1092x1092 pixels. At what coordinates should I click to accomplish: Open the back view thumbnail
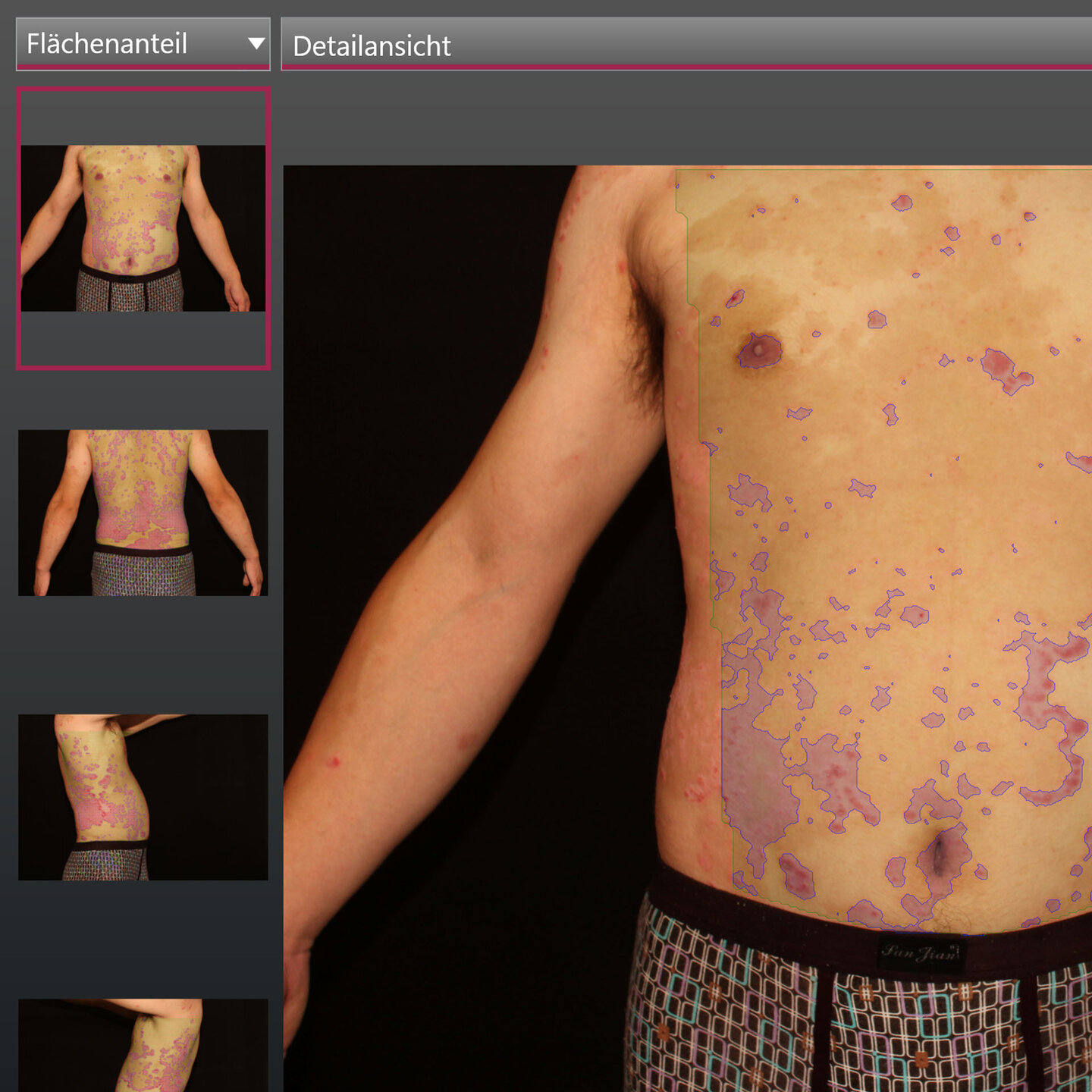pyautogui.click(x=143, y=513)
